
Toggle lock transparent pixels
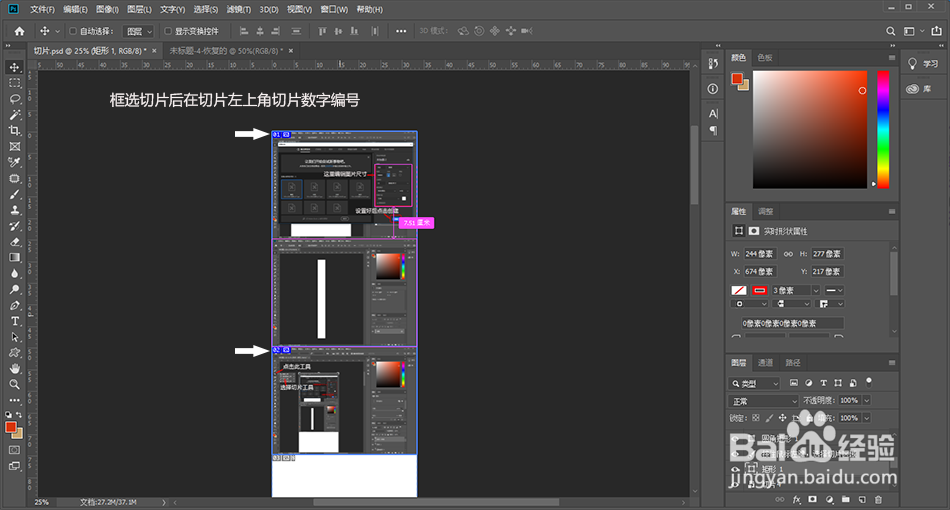click(756, 418)
